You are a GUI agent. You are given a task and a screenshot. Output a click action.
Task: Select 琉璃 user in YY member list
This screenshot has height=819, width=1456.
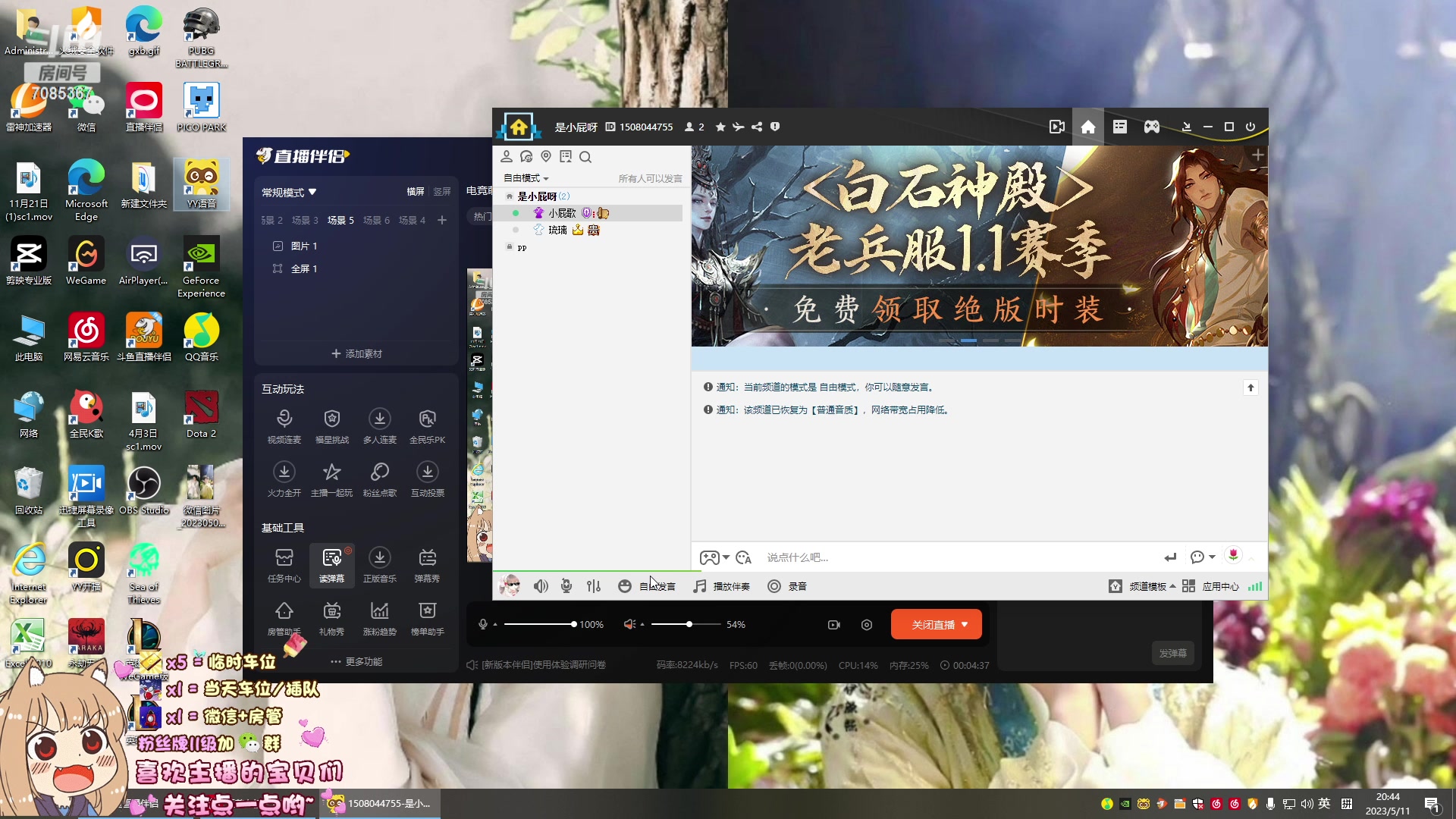557,230
